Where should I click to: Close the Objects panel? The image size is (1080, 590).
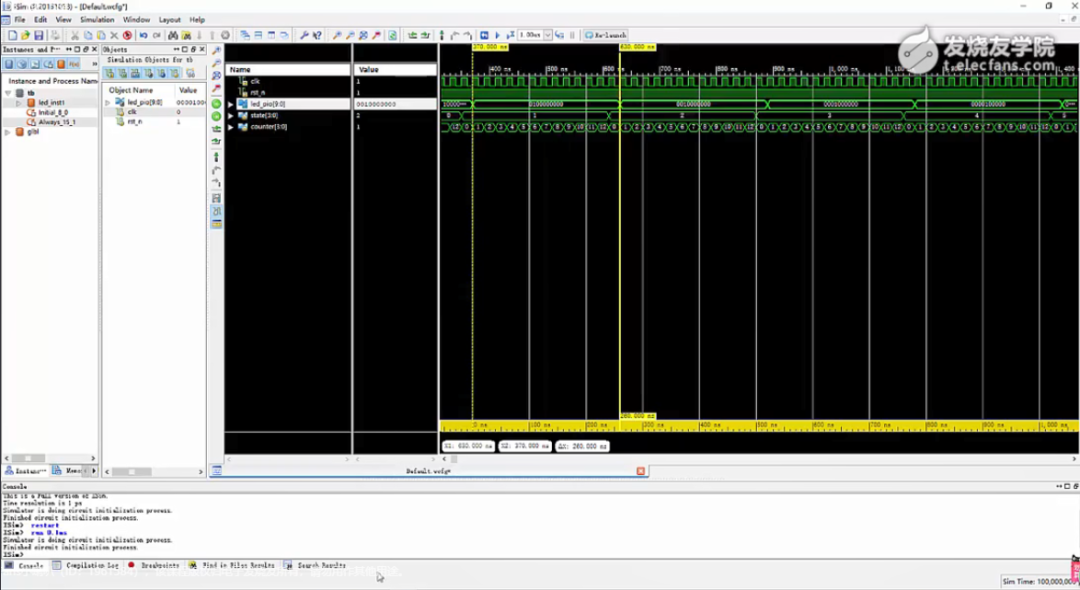coord(202,50)
